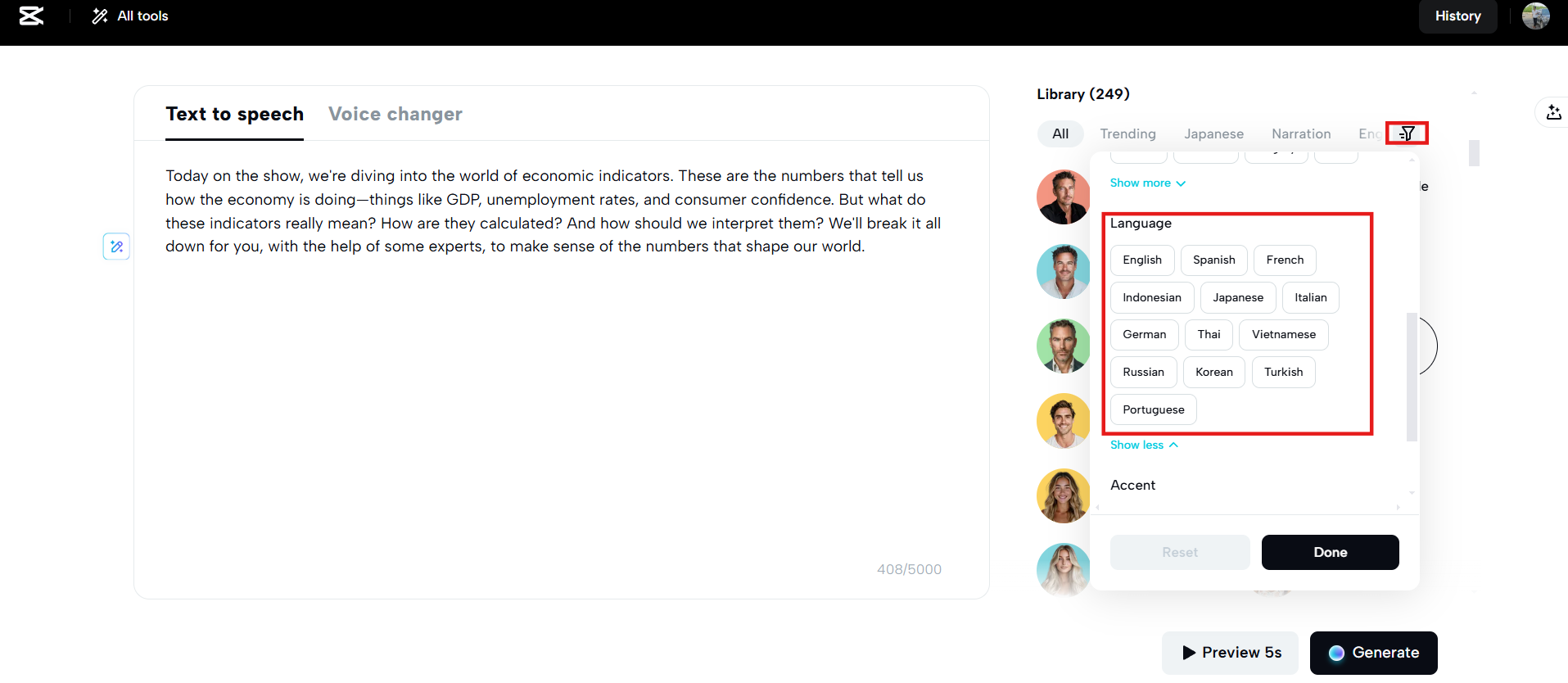Toggle the Vietnamese language chip
The image size is (1568, 683).
point(1283,335)
